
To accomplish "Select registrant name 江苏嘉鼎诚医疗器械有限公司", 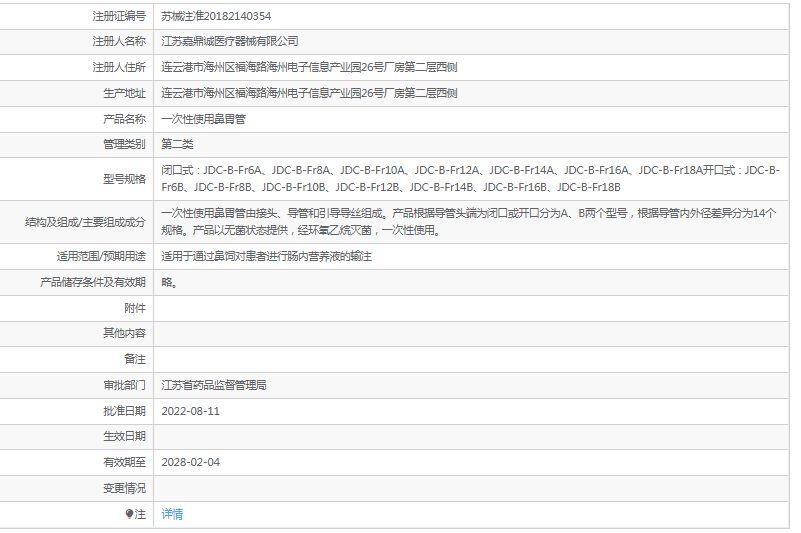I will coord(230,41).
